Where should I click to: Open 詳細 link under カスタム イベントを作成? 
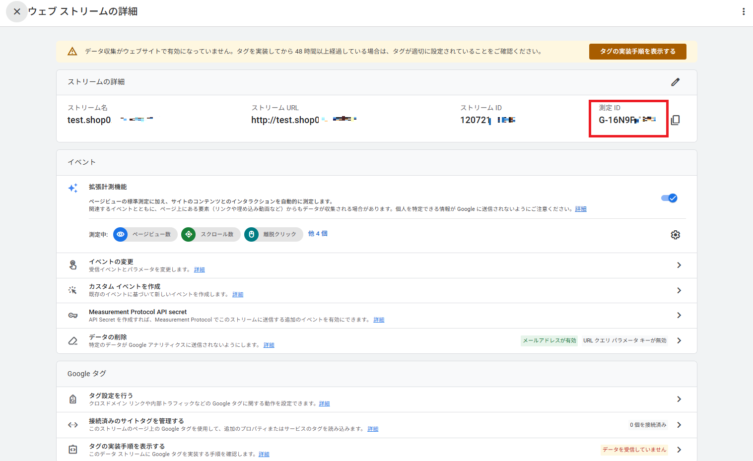pyautogui.click(x=238, y=294)
